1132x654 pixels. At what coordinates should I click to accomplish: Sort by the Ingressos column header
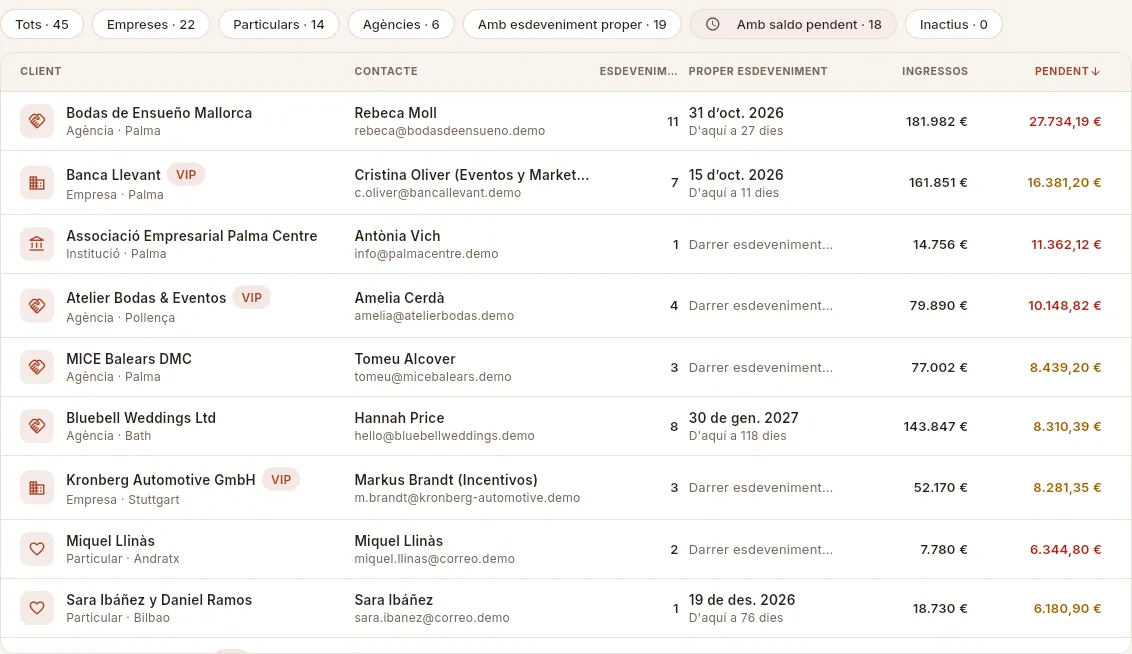click(x=935, y=71)
